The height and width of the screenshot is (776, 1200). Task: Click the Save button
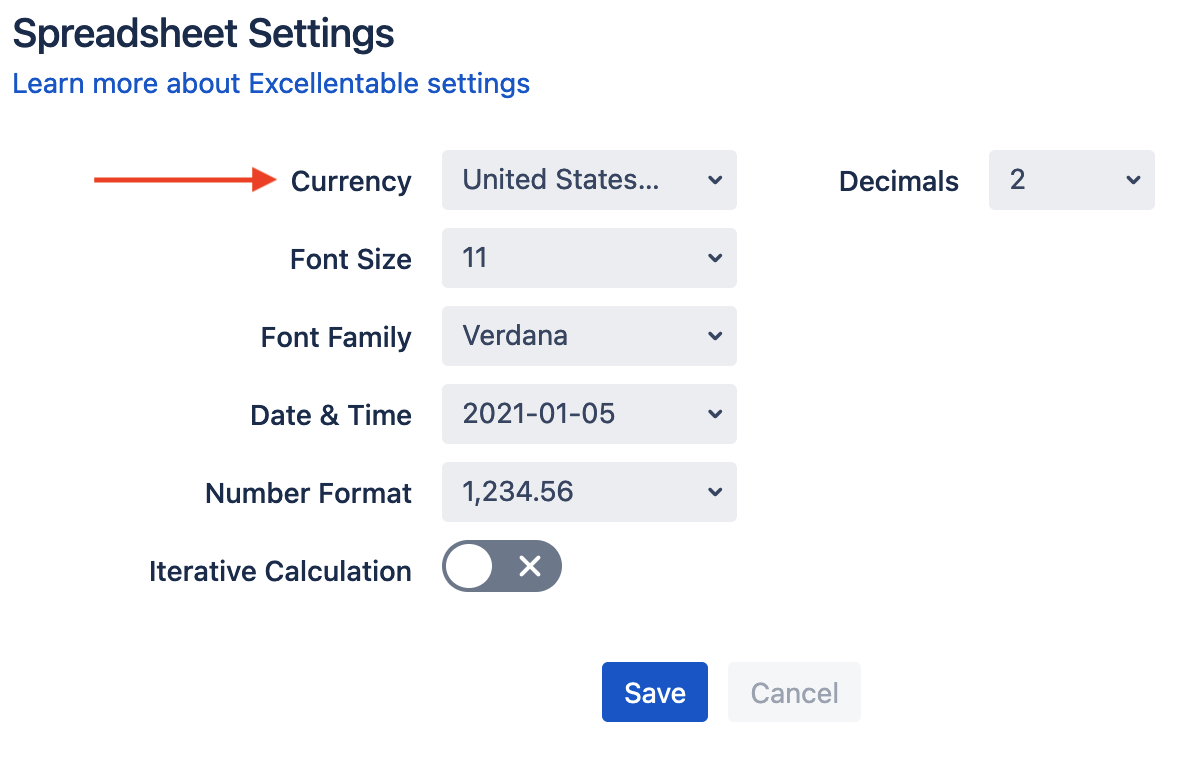(655, 692)
